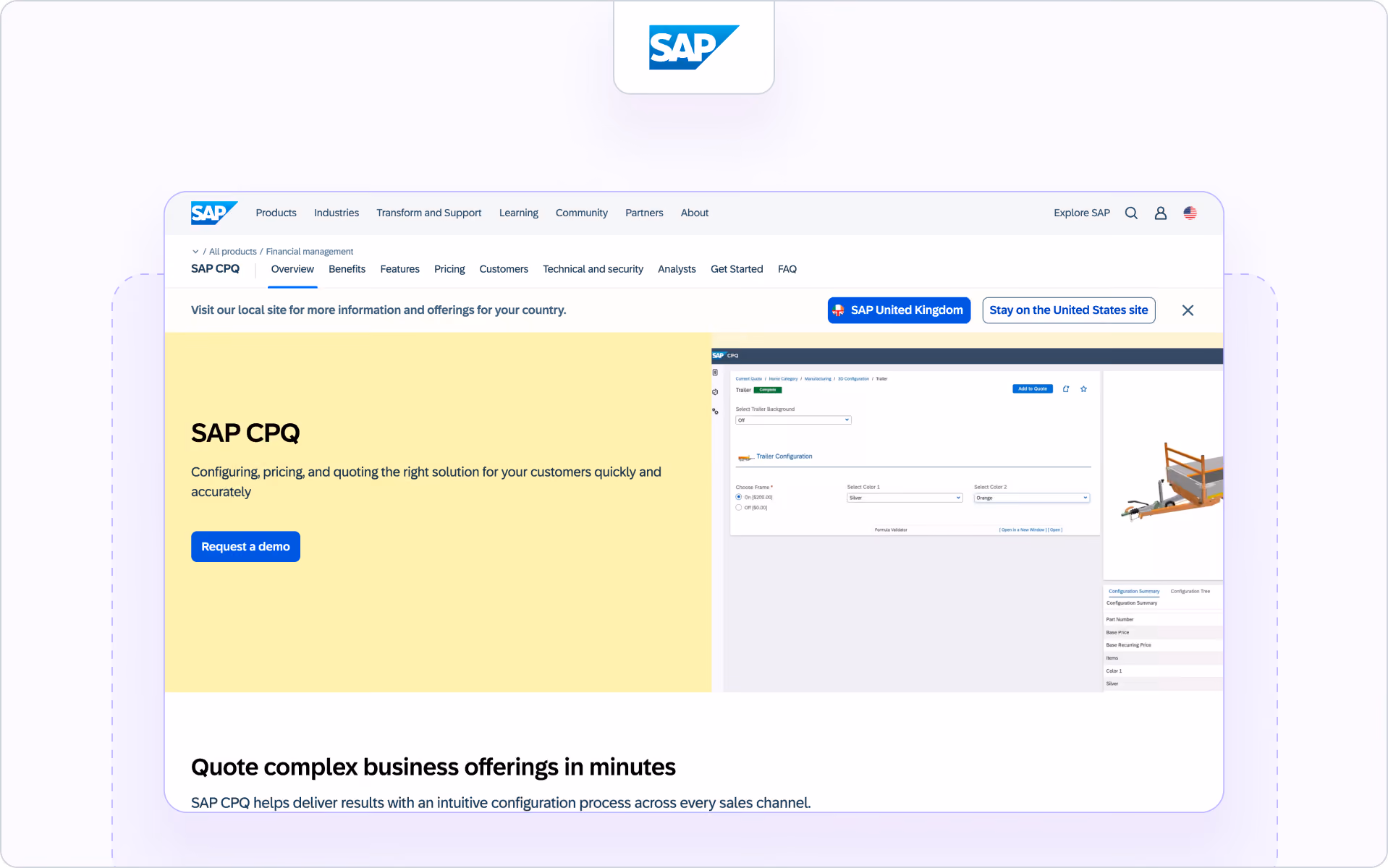The height and width of the screenshot is (868, 1388).
Task: Follow the All products breadcrumb link
Action: pos(233,252)
